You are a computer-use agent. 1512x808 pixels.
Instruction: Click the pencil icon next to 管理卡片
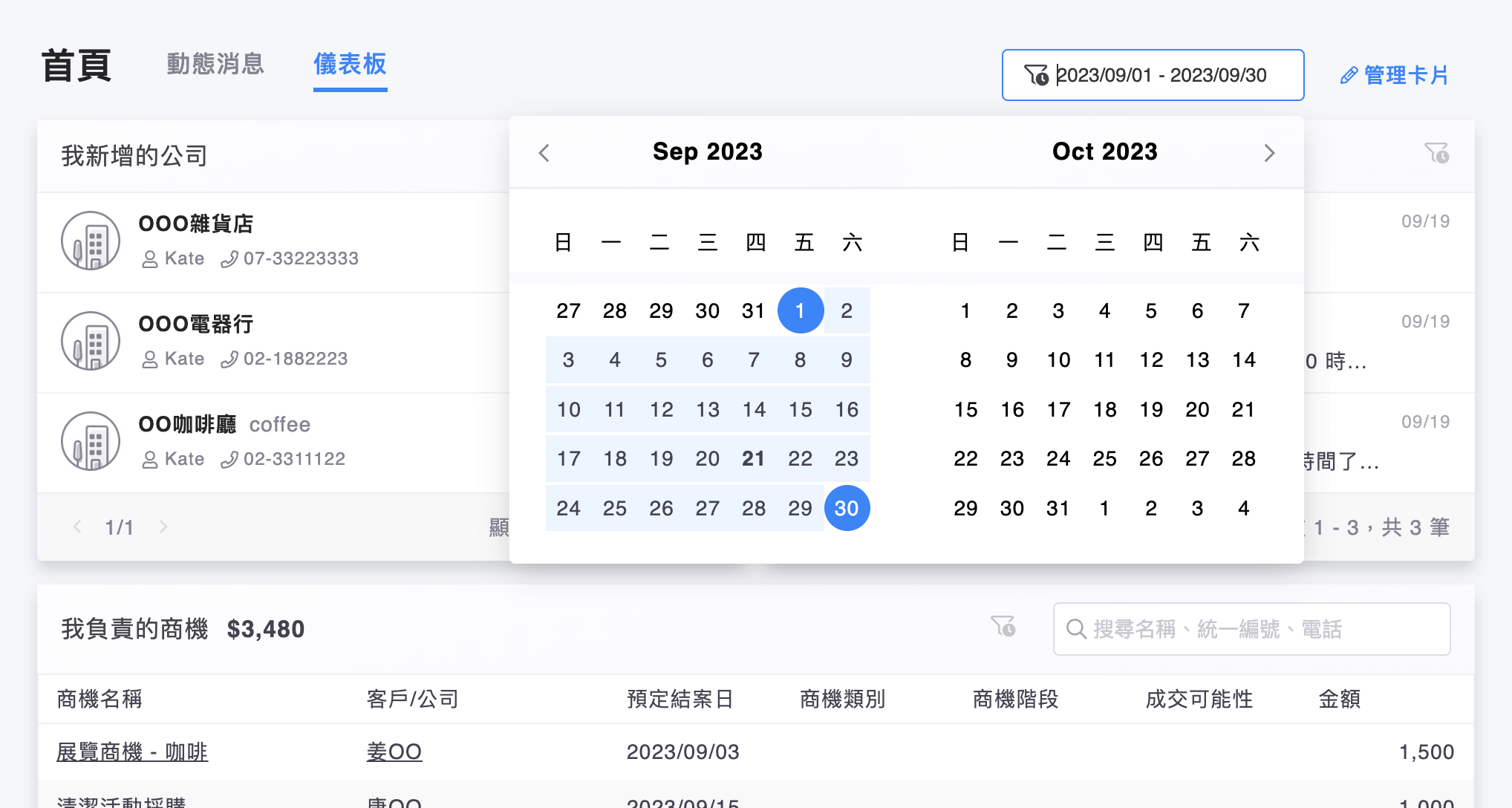[x=1349, y=76]
